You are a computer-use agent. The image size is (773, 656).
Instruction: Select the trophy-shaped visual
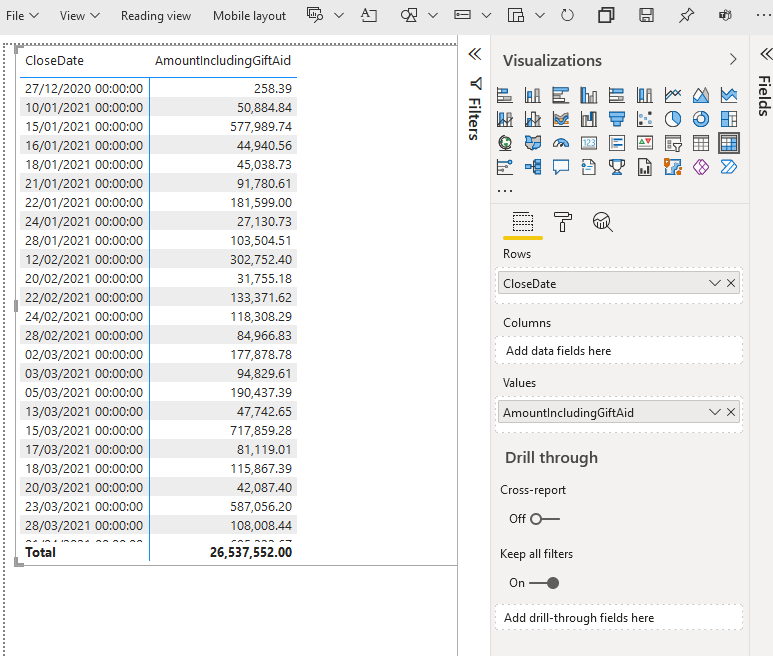tap(617, 167)
